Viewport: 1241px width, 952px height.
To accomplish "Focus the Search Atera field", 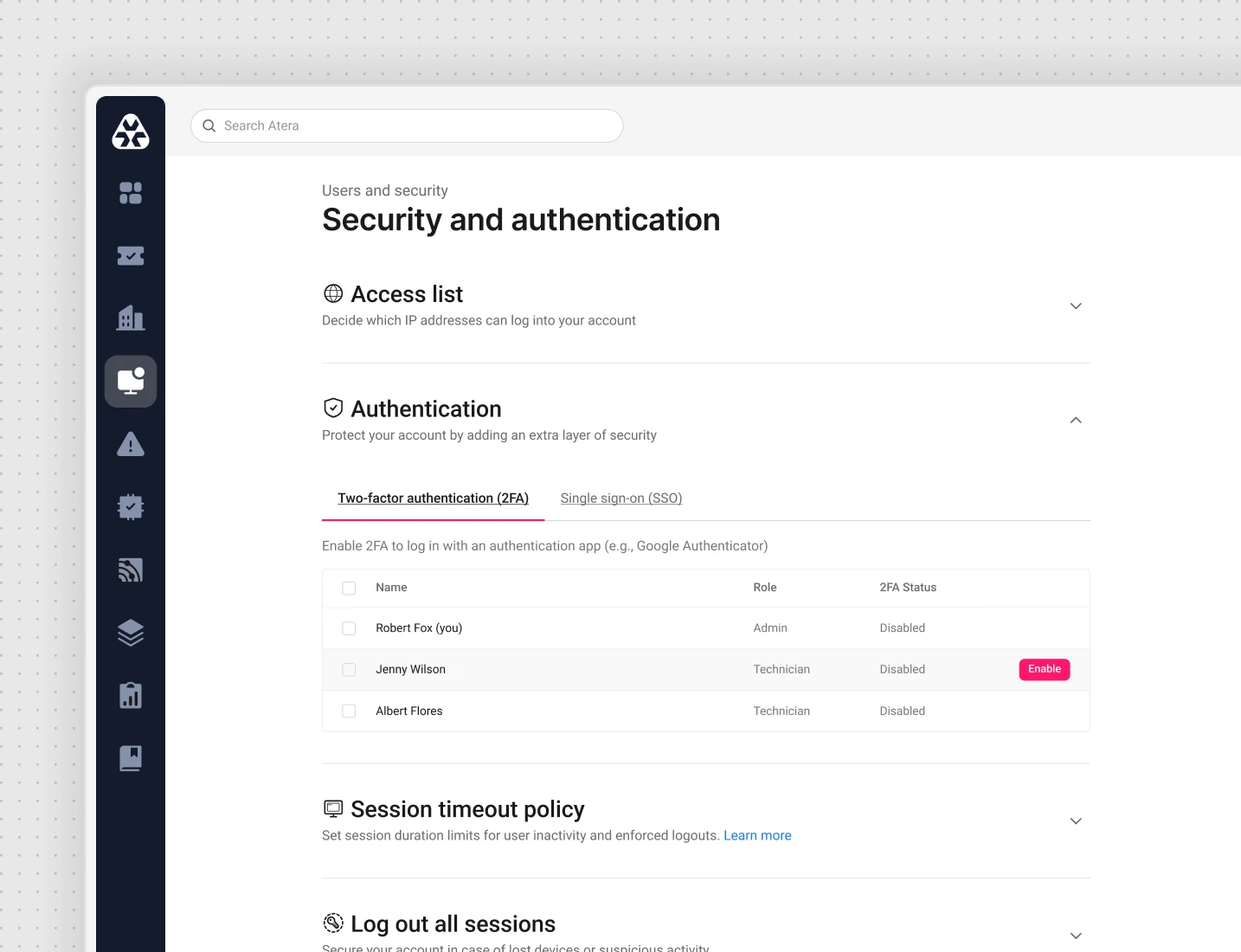I will pyautogui.click(x=407, y=125).
